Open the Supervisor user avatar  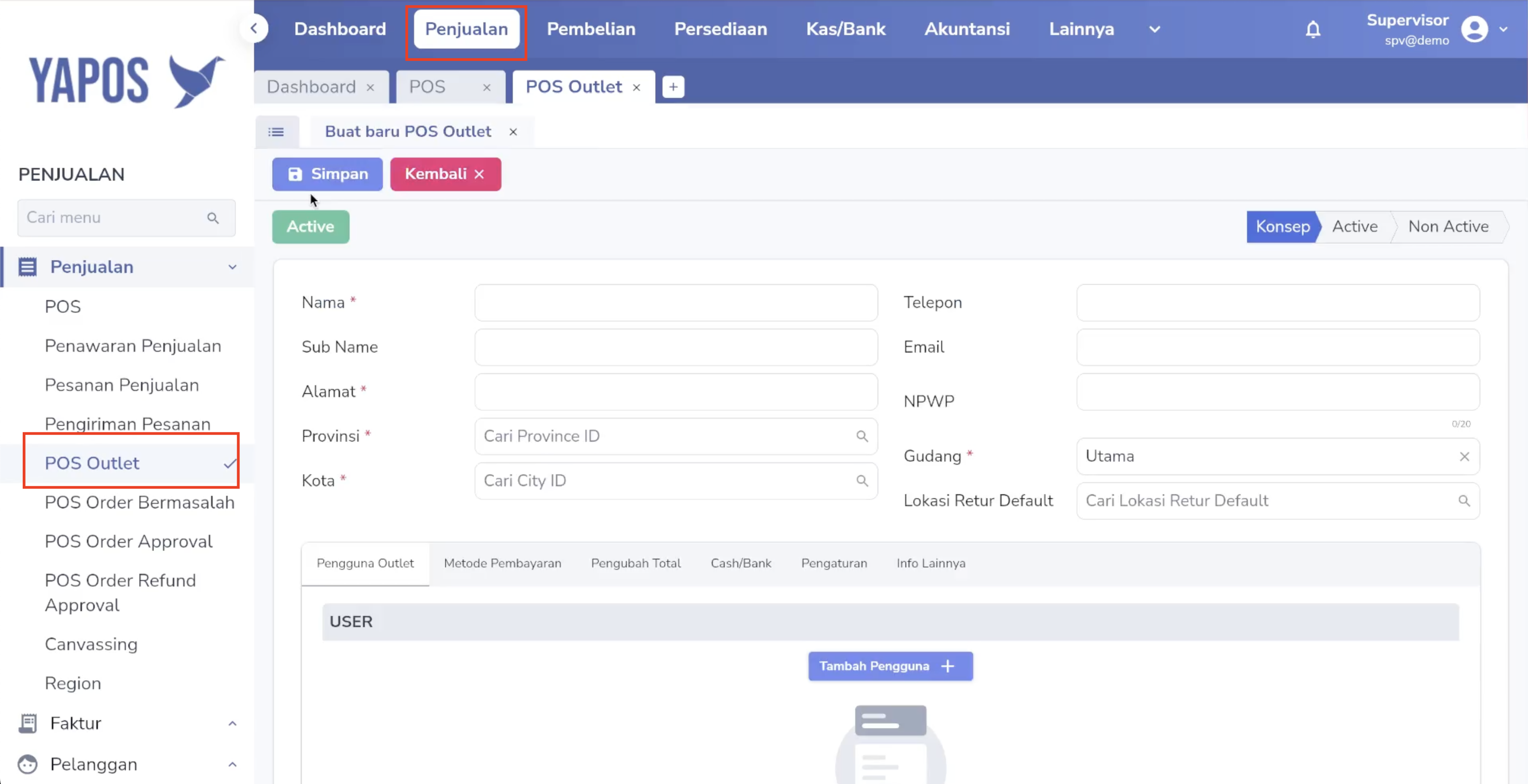[x=1474, y=29]
